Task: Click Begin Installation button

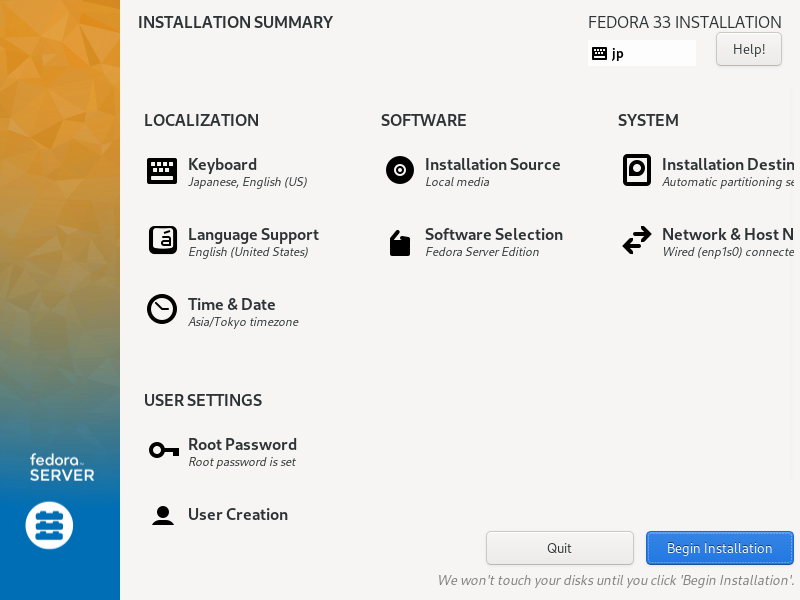Action: (x=719, y=548)
